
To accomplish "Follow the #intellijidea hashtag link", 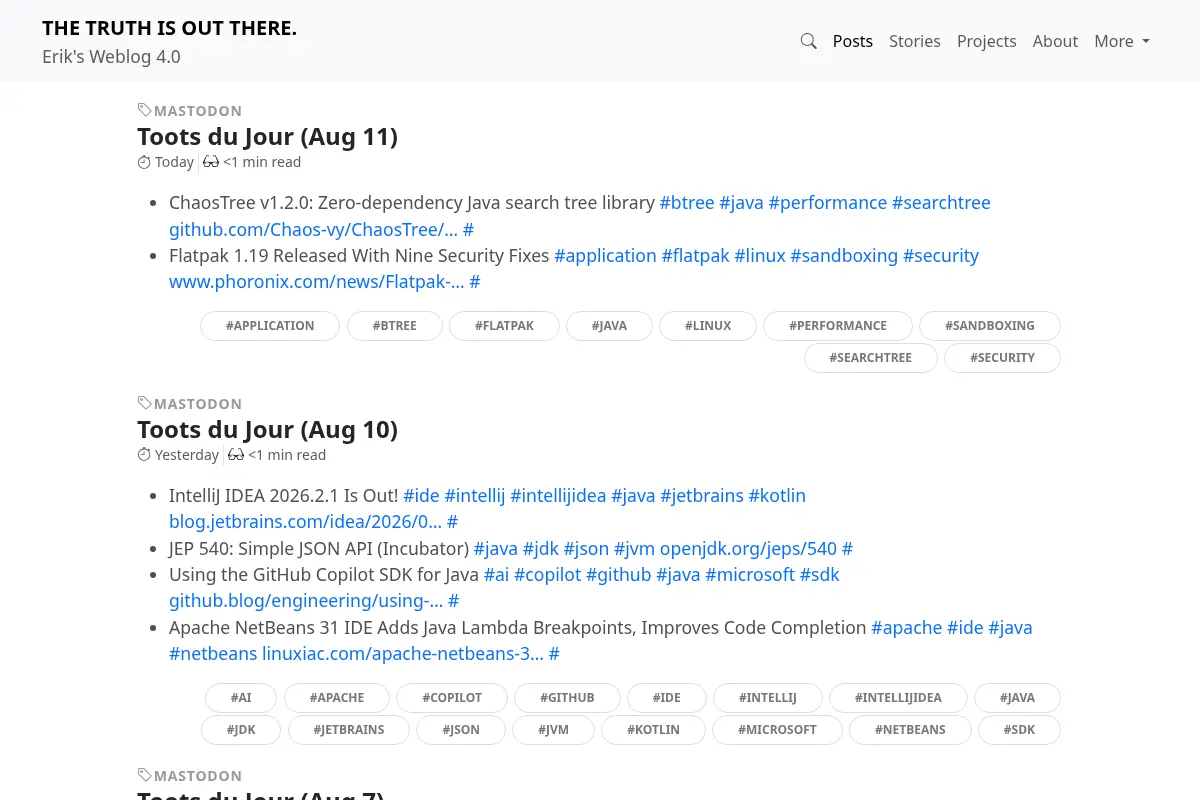I will point(558,496).
